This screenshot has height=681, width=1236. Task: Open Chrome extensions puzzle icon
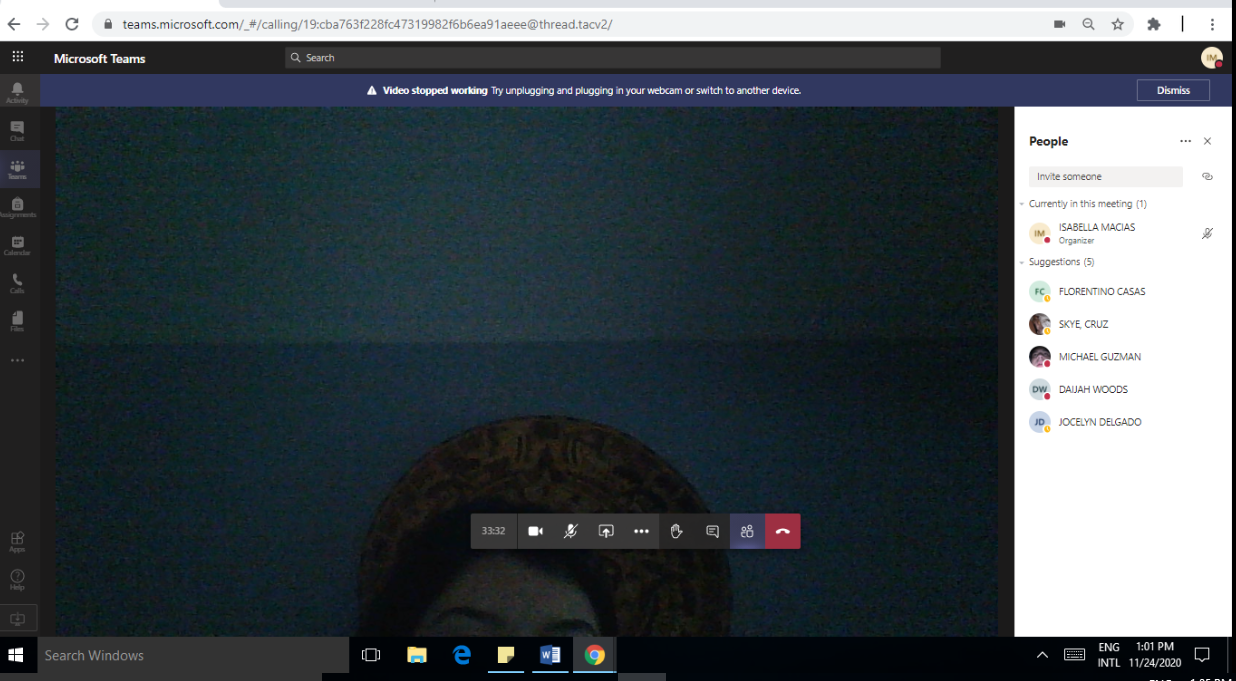(1154, 24)
